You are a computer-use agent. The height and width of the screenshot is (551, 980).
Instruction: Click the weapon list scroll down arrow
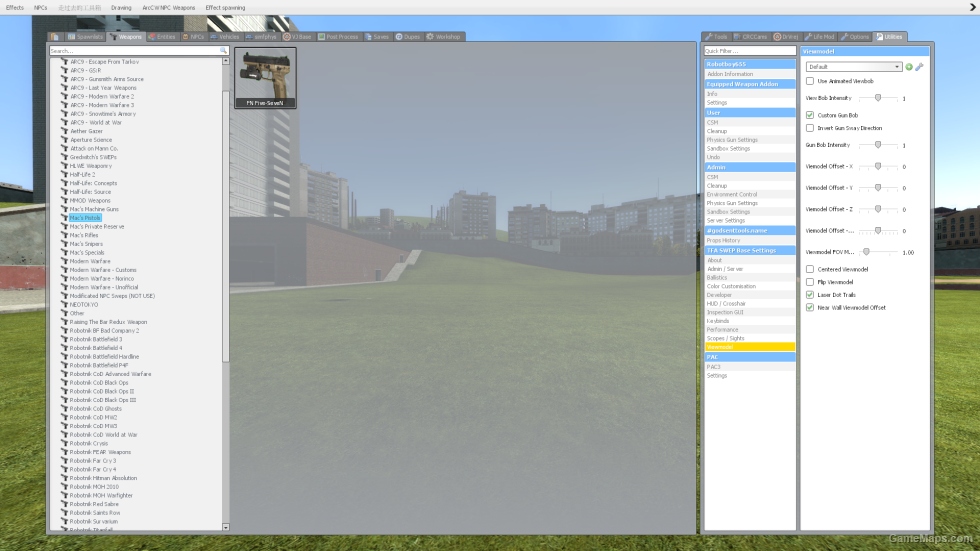[x=226, y=527]
